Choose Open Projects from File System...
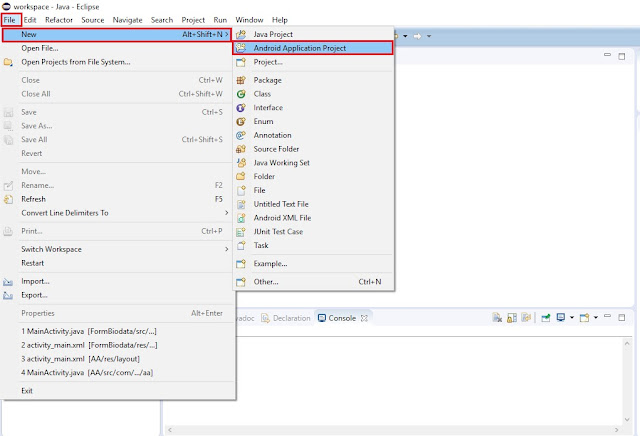This screenshot has height=436, width=640. [x=117, y=62]
